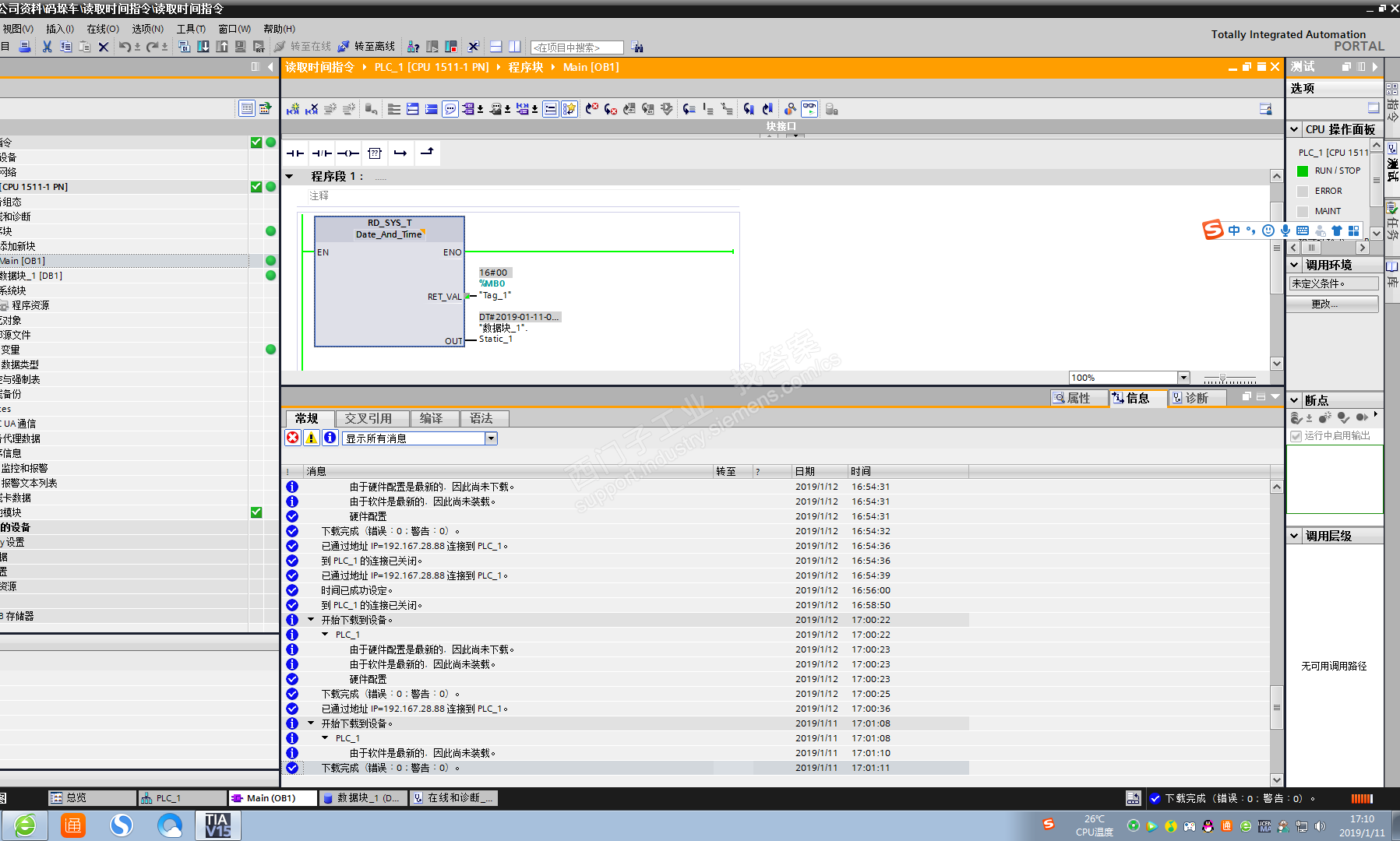
Task: Insert normally closed contact
Action: pos(322,153)
